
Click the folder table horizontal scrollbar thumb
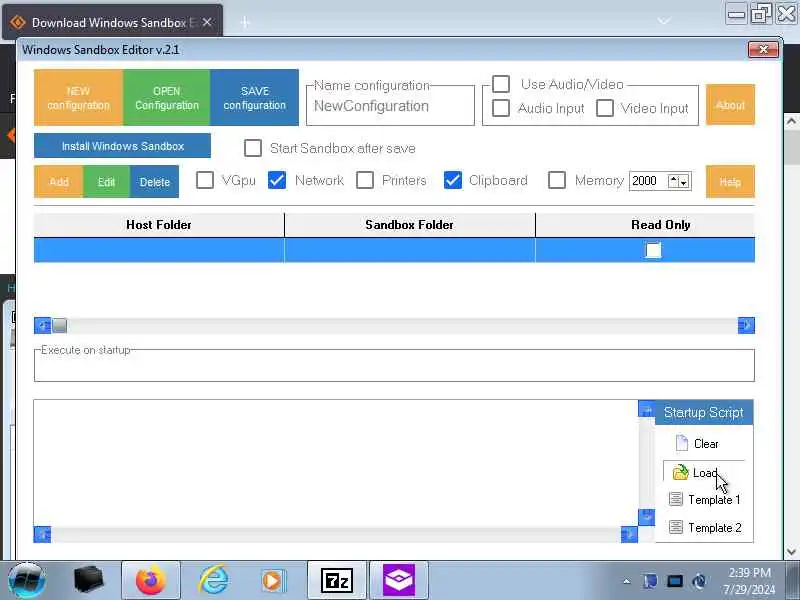(60, 326)
